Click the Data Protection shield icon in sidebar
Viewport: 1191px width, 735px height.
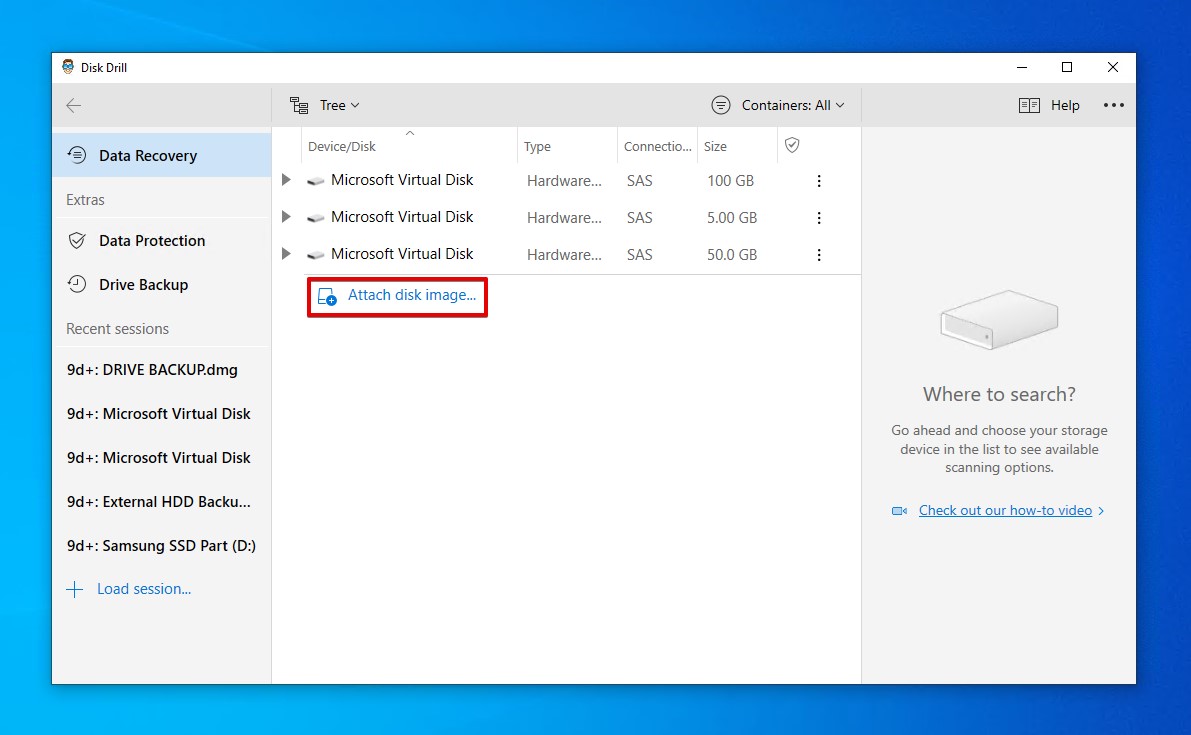pyautogui.click(x=77, y=241)
